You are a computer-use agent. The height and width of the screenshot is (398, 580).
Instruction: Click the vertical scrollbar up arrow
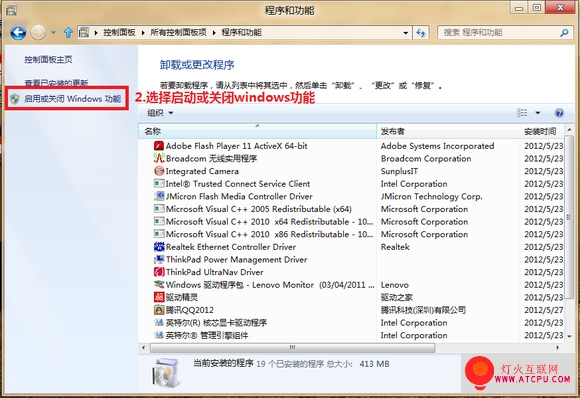[569, 130]
